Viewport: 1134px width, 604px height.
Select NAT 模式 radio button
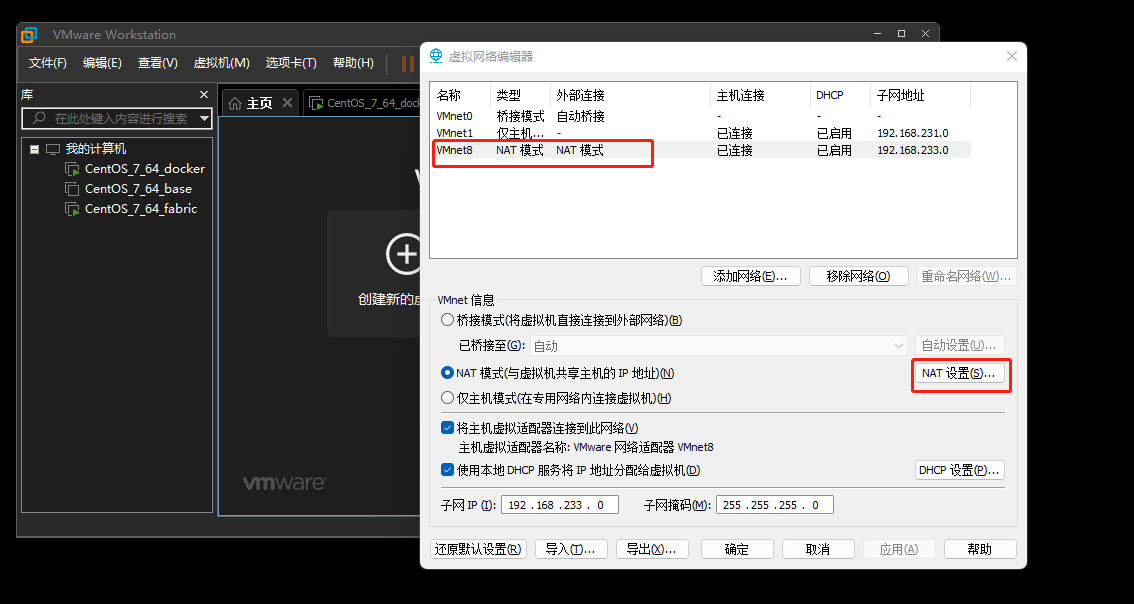pyautogui.click(x=448, y=373)
